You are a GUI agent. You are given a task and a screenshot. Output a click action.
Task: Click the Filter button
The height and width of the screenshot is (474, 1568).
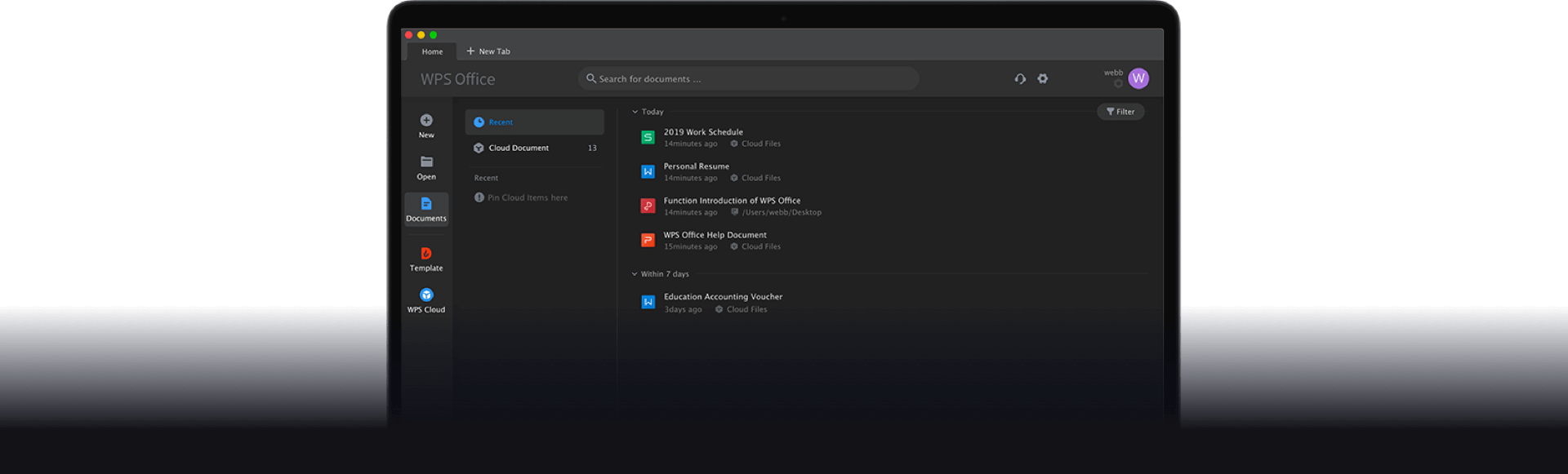(1120, 112)
